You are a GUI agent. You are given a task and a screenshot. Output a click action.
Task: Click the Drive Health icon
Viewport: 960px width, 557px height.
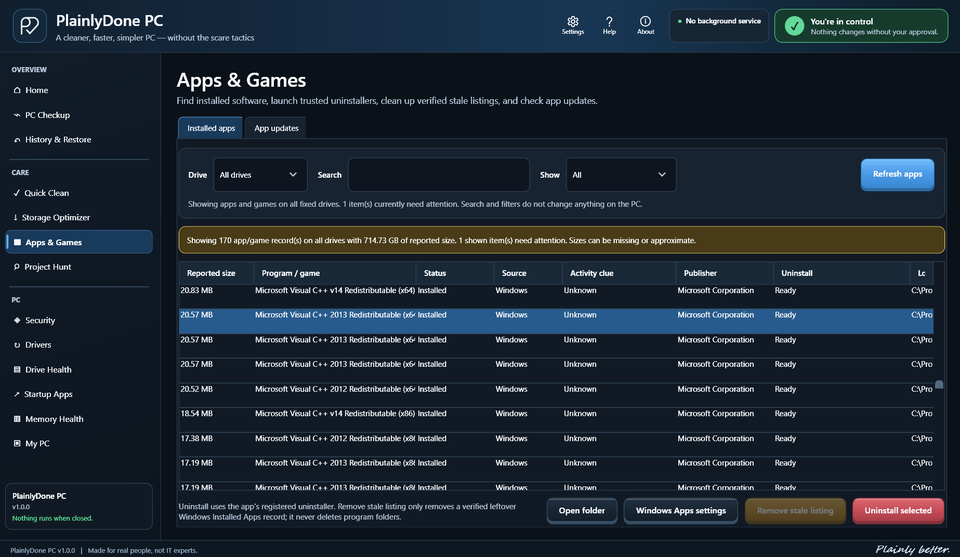17,370
